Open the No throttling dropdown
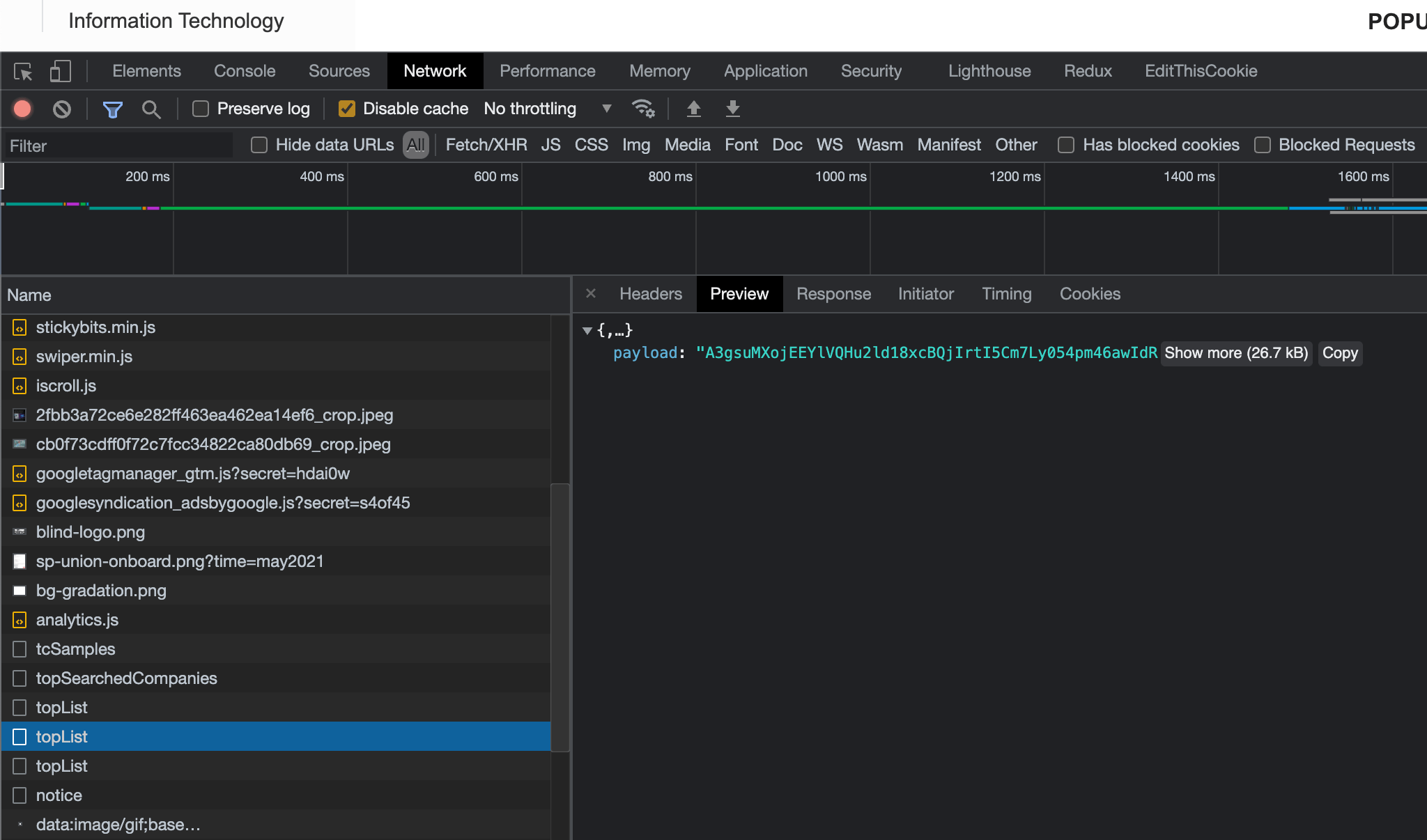The width and height of the screenshot is (1427, 840). [x=547, y=109]
